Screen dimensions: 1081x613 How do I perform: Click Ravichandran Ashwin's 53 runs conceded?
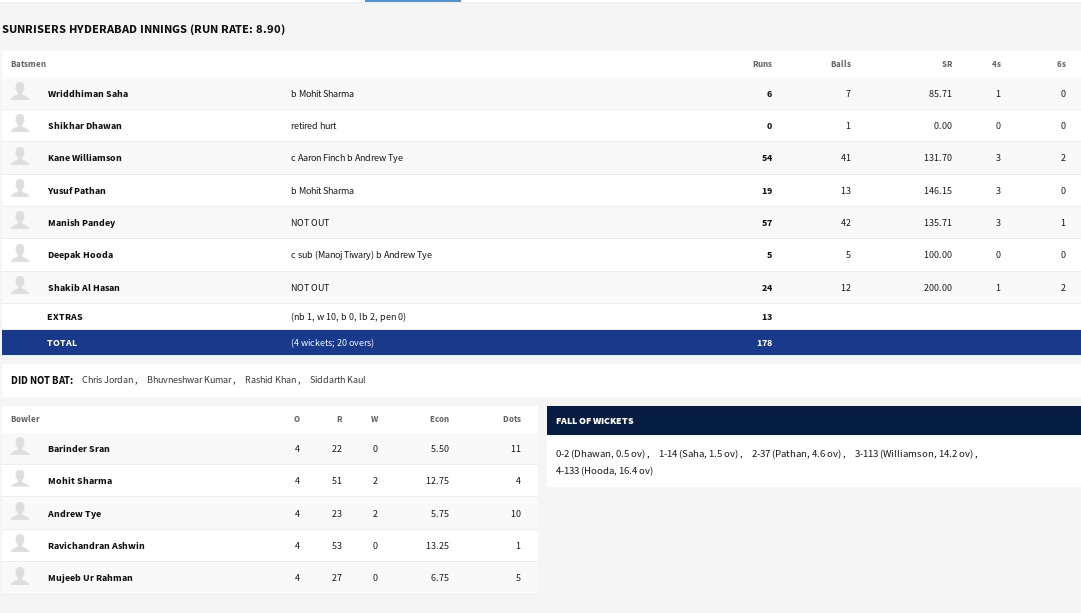click(x=336, y=546)
